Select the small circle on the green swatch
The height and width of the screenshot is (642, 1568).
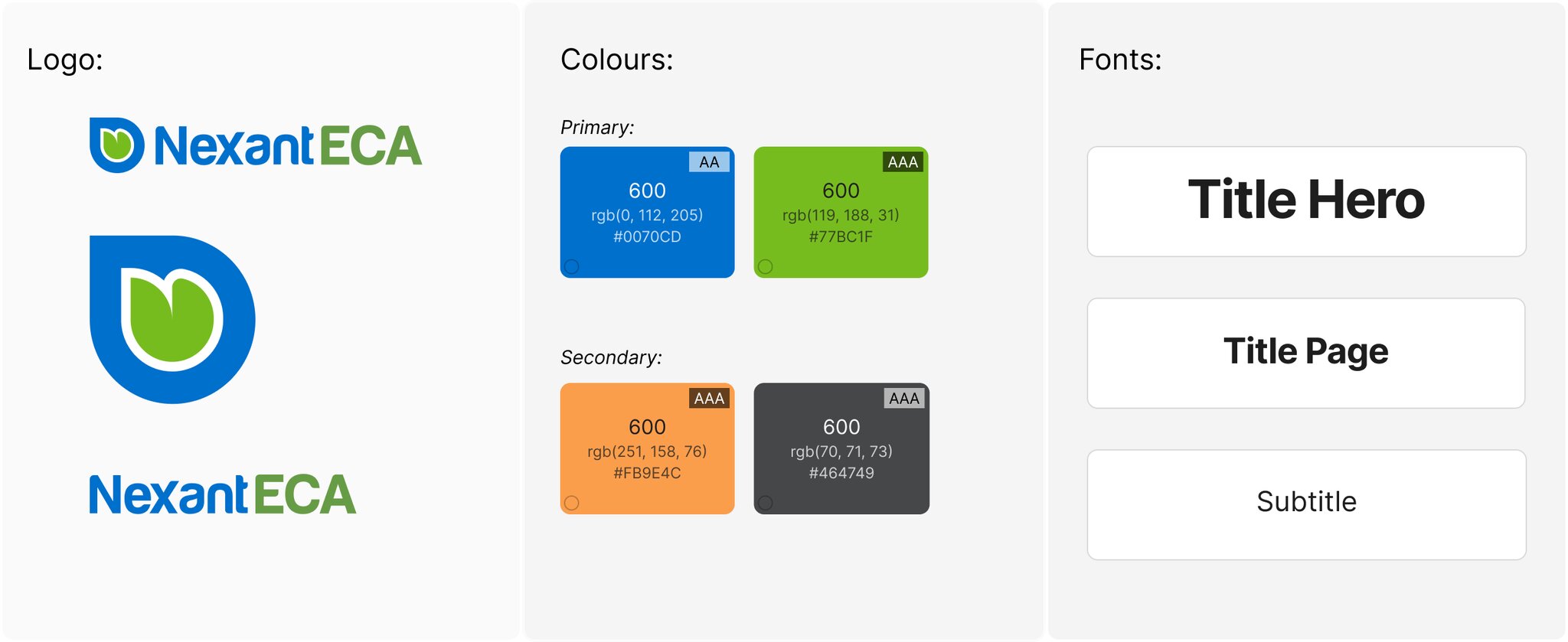point(766,266)
